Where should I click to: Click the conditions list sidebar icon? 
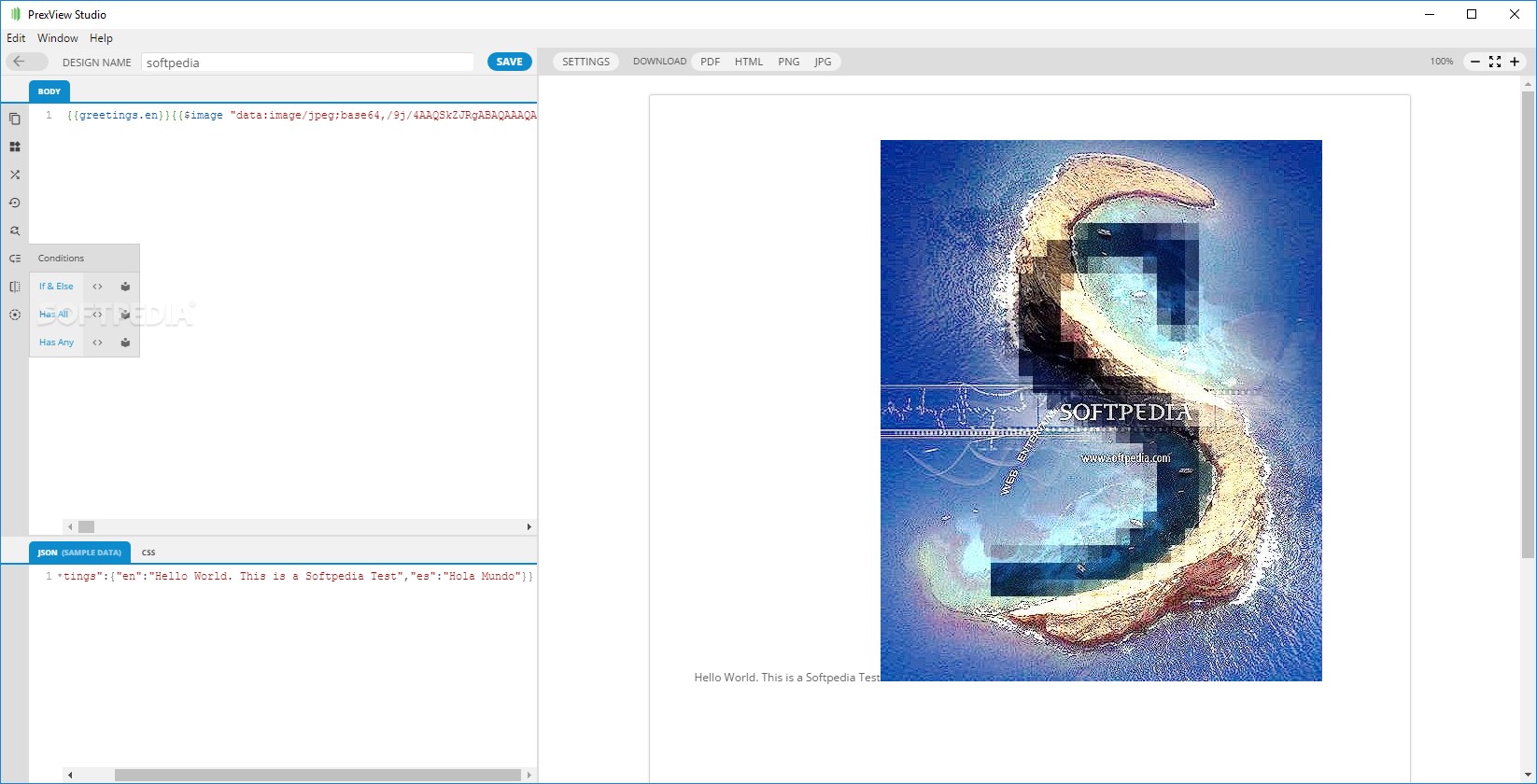click(x=15, y=259)
